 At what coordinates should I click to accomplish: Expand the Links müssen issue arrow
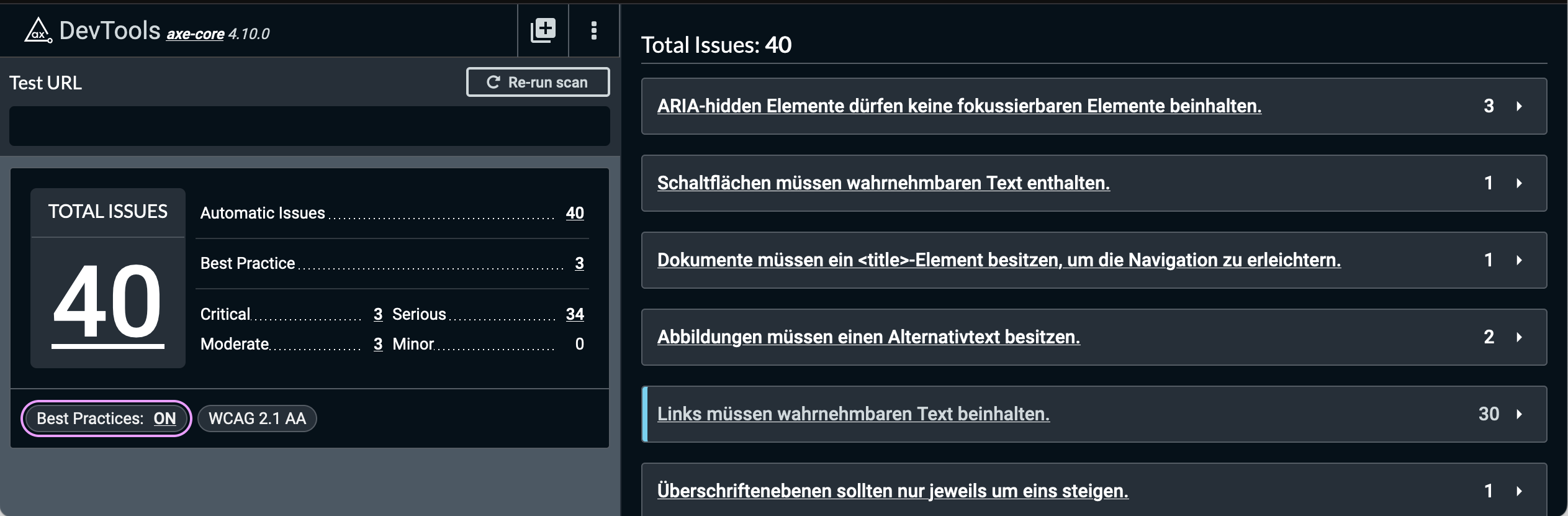1519,414
